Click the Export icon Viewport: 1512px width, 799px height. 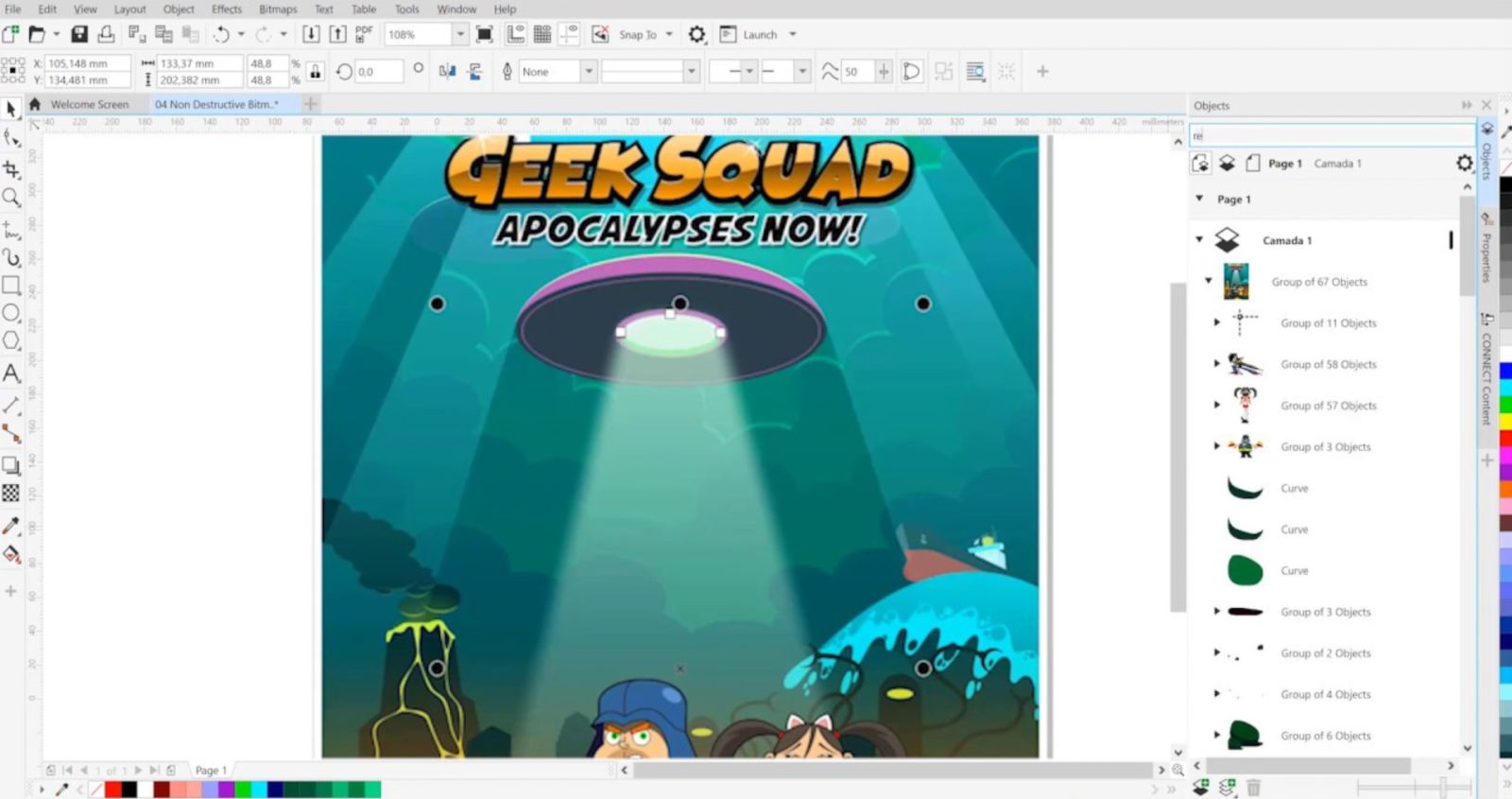coord(337,34)
